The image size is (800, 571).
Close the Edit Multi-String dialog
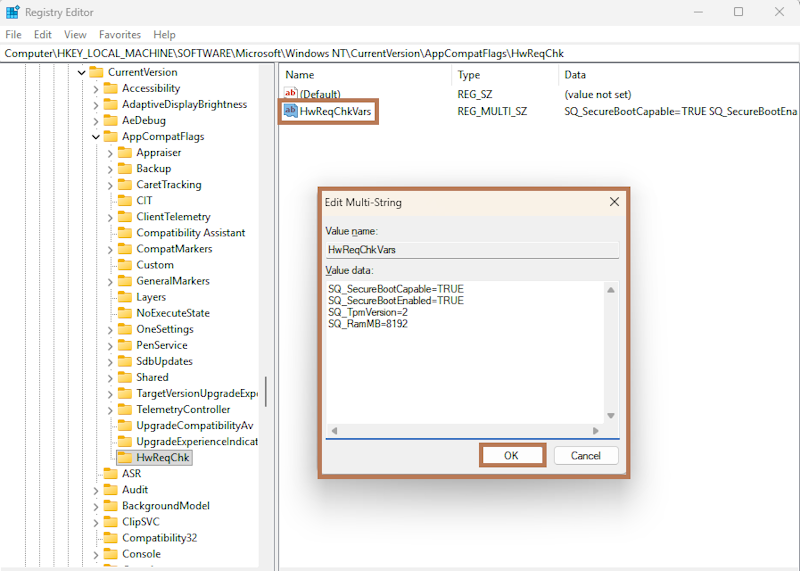tap(614, 202)
